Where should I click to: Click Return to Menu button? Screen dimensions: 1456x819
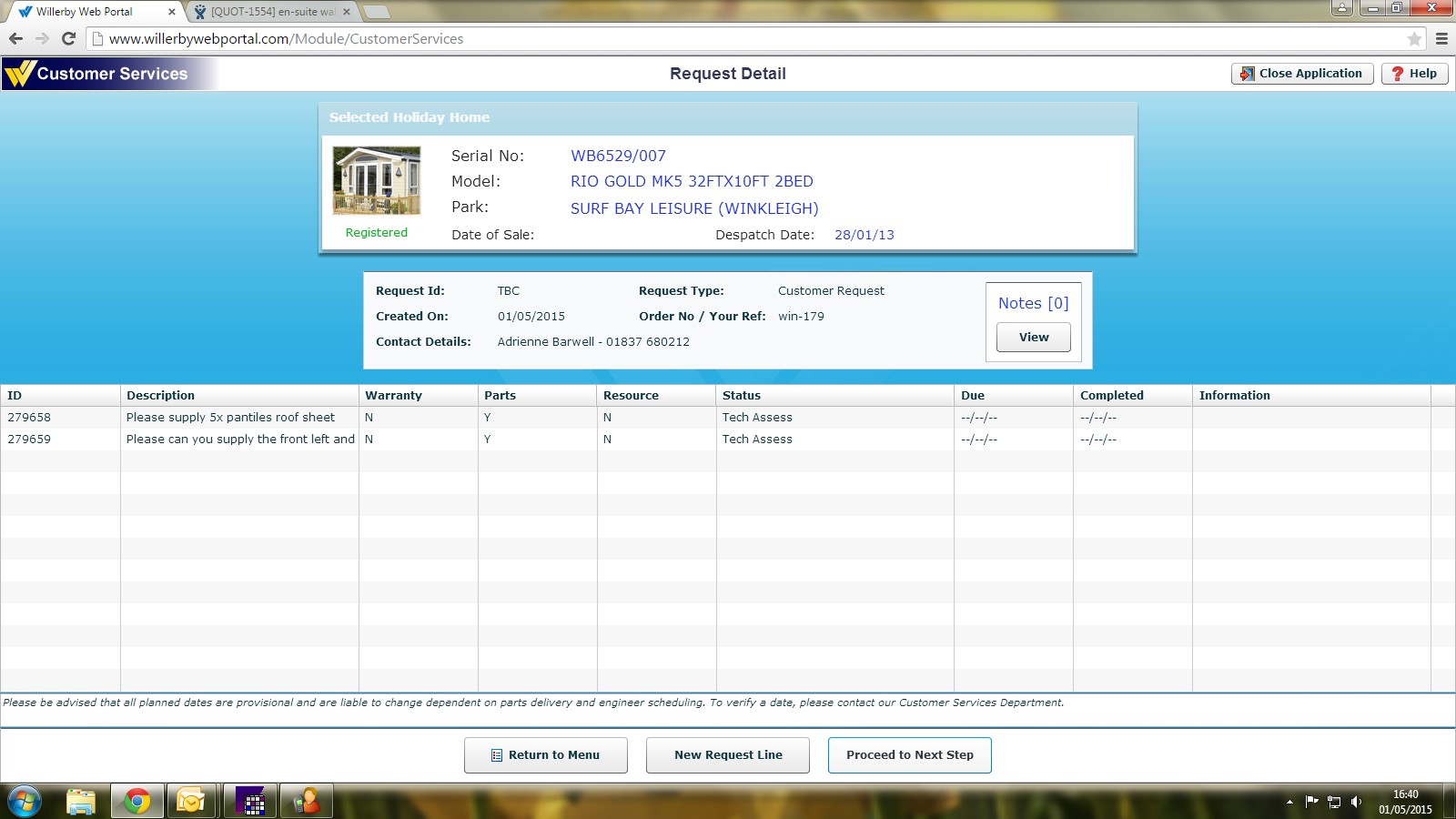(546, 755)
